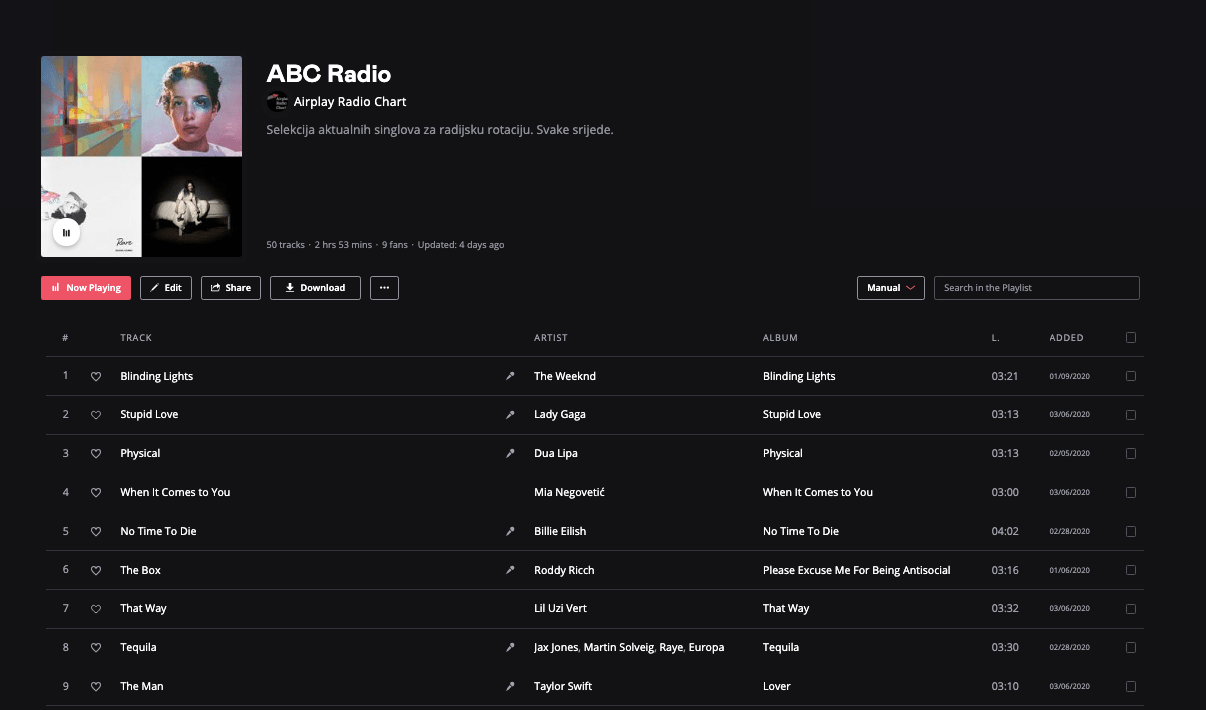This screenshot has width=1206, height=710.
Task: Open the Share button
Action: pyautogui.click(x=231, y=288)
